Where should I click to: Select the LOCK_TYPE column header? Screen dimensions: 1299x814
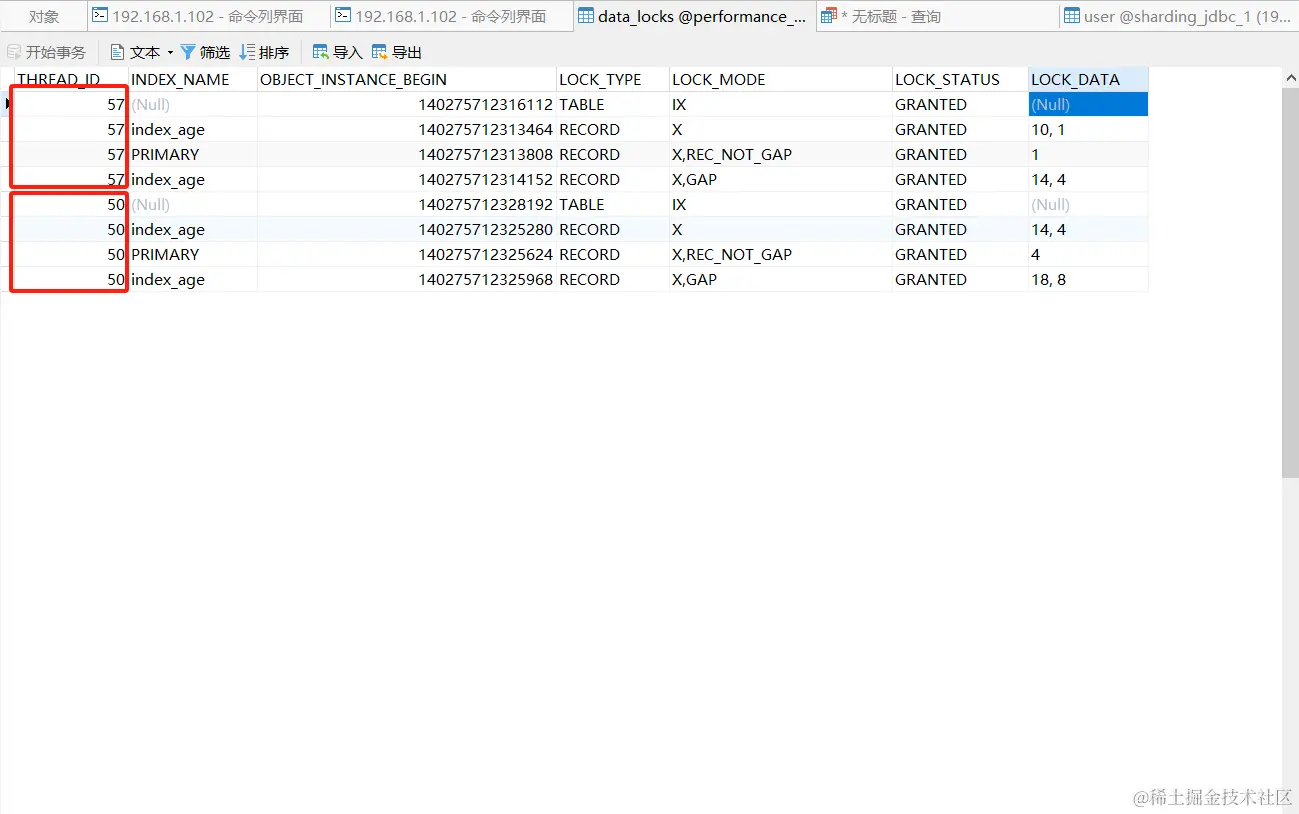point(613,80)
